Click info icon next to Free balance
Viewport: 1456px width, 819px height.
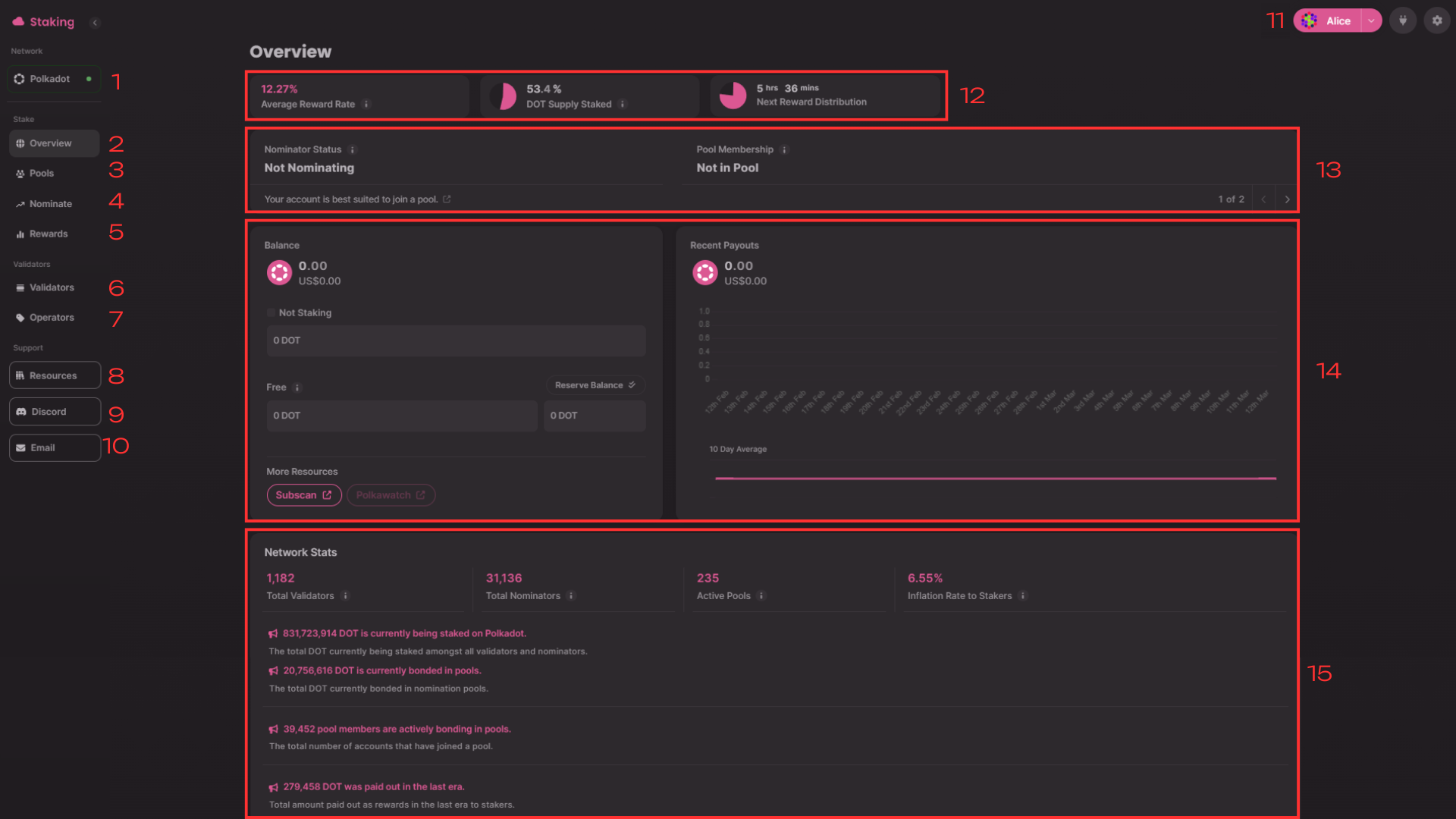tap(297, 388)
